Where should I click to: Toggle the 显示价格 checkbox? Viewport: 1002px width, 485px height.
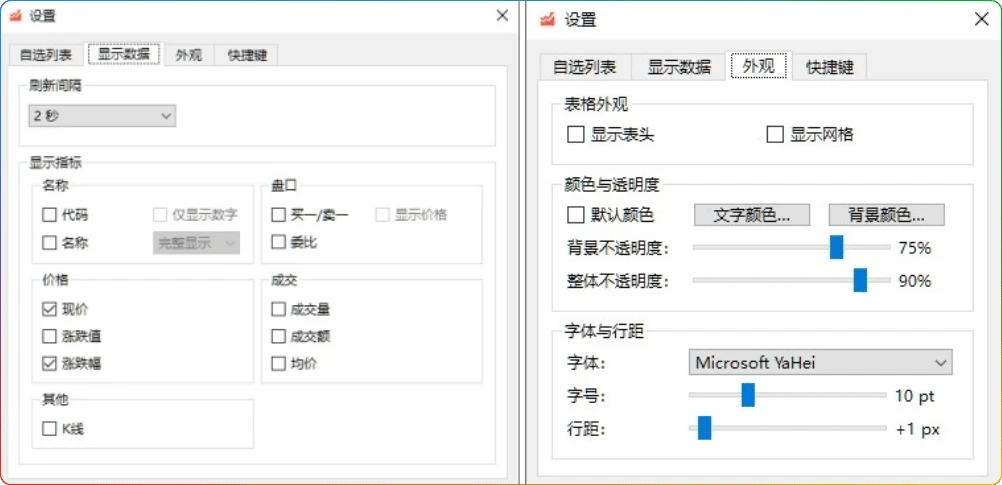click(x=382, y=215)
